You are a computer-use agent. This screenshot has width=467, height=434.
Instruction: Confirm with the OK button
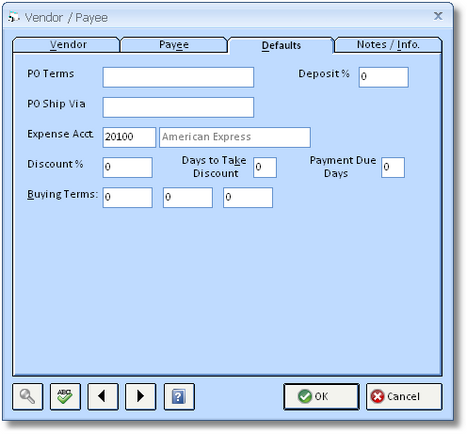pos(321,396)
